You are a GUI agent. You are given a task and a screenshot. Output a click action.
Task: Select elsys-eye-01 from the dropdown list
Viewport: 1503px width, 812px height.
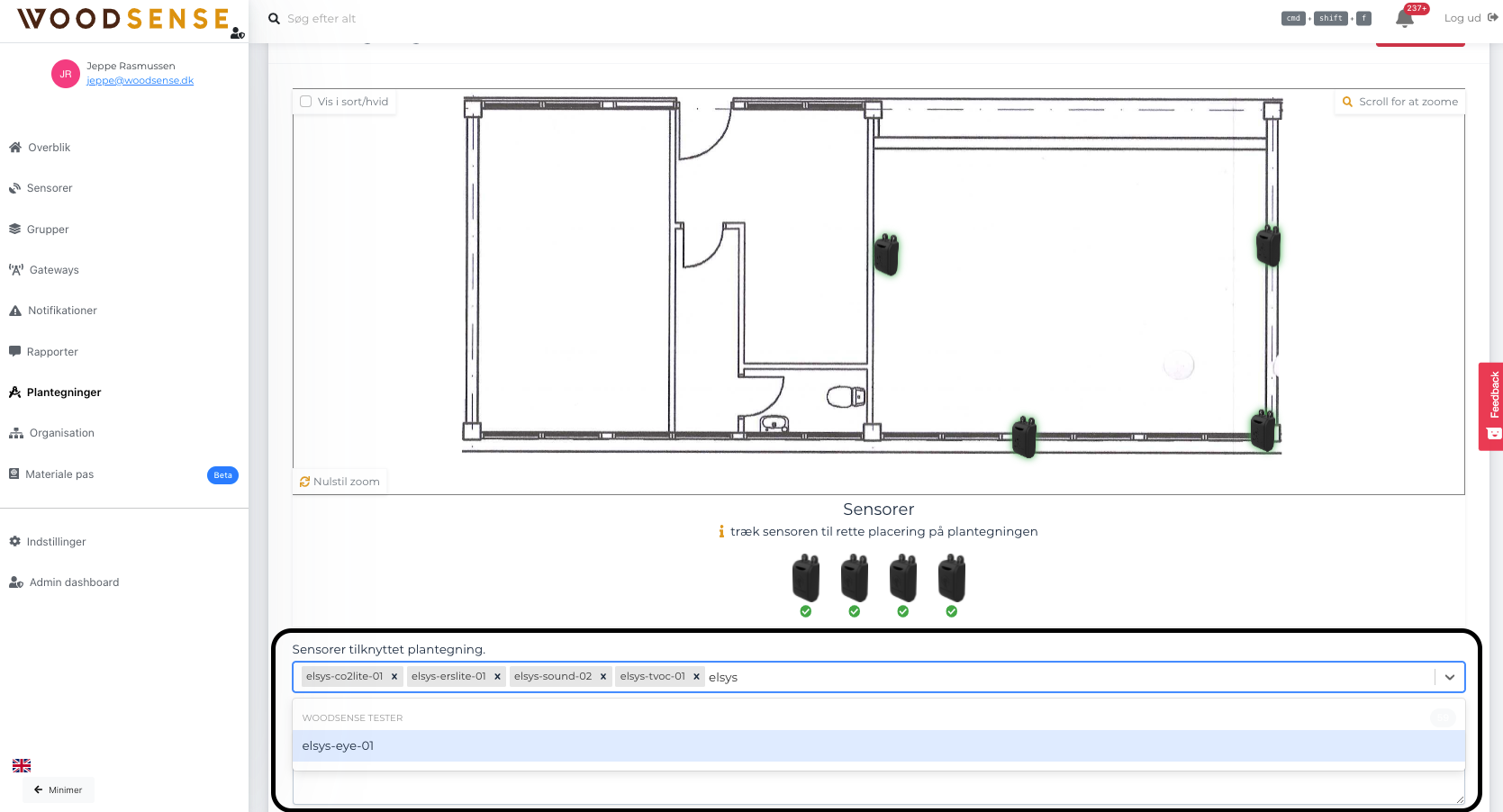pos(338,745)
